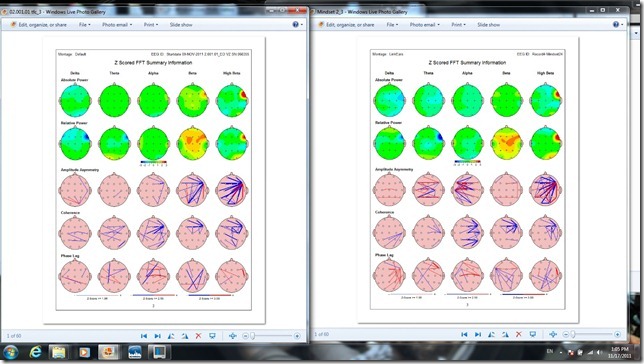Open Windows Explorer folder on taskbar
Screen dimensions: 644x364
point(59,352)
